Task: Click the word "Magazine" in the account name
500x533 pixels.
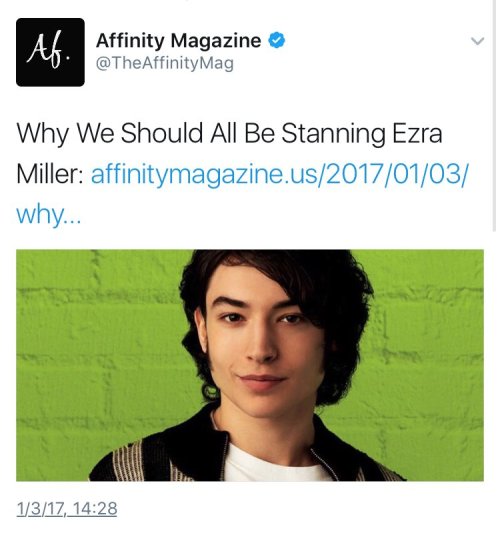Action: point(216,41)
